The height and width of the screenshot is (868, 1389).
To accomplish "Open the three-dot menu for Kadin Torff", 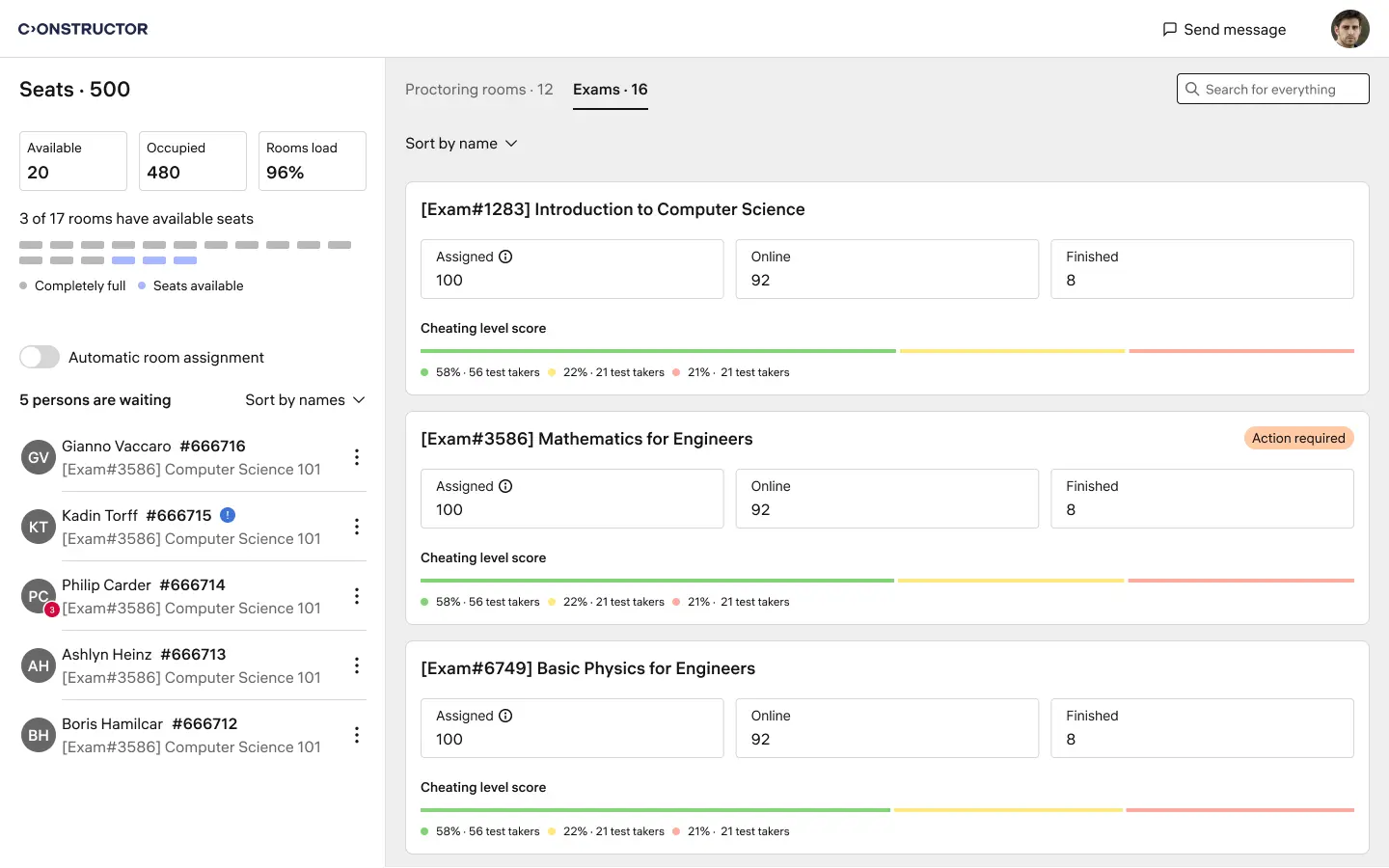I will [x=357, y=527].
